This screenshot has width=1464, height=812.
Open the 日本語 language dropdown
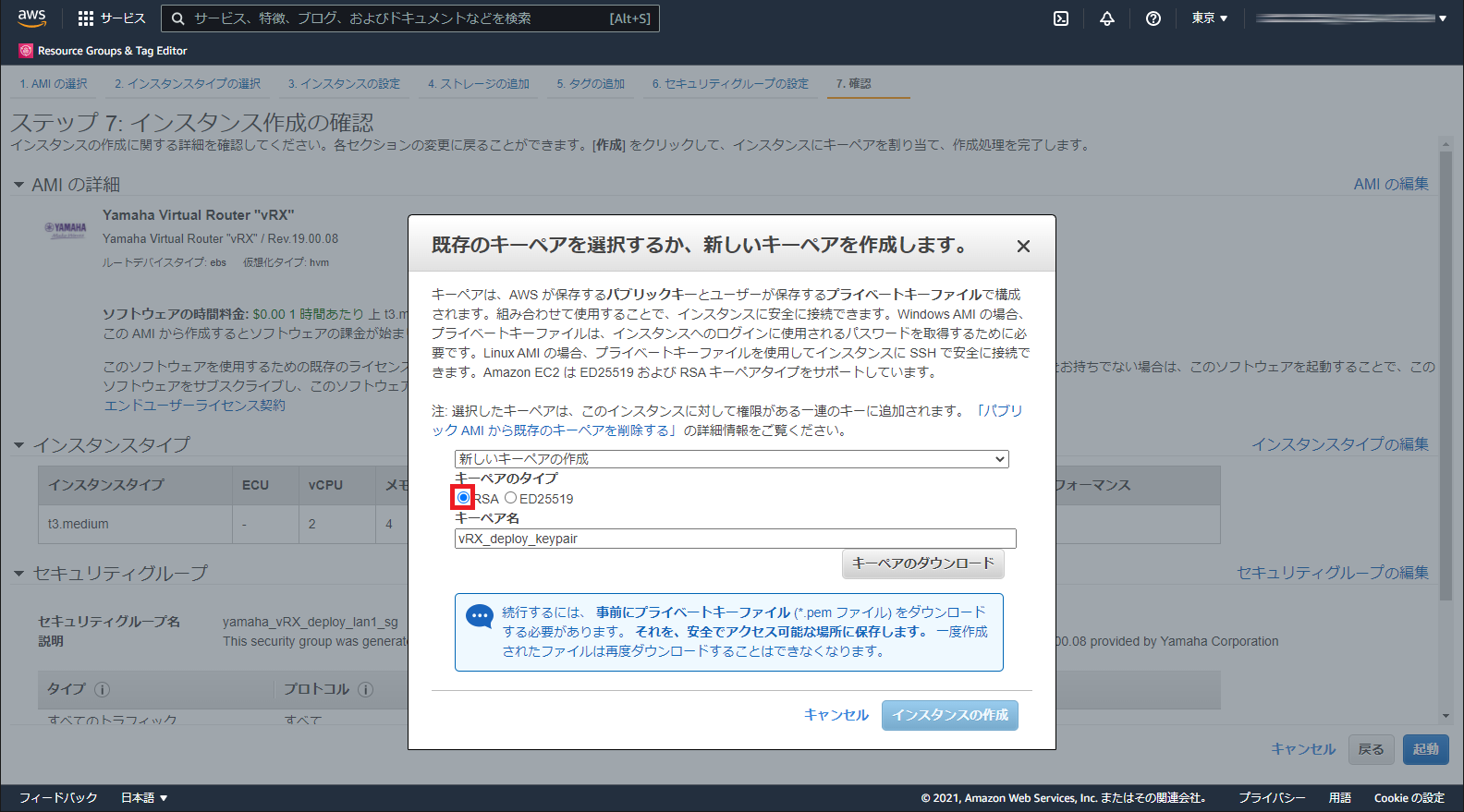click(144, 797)
